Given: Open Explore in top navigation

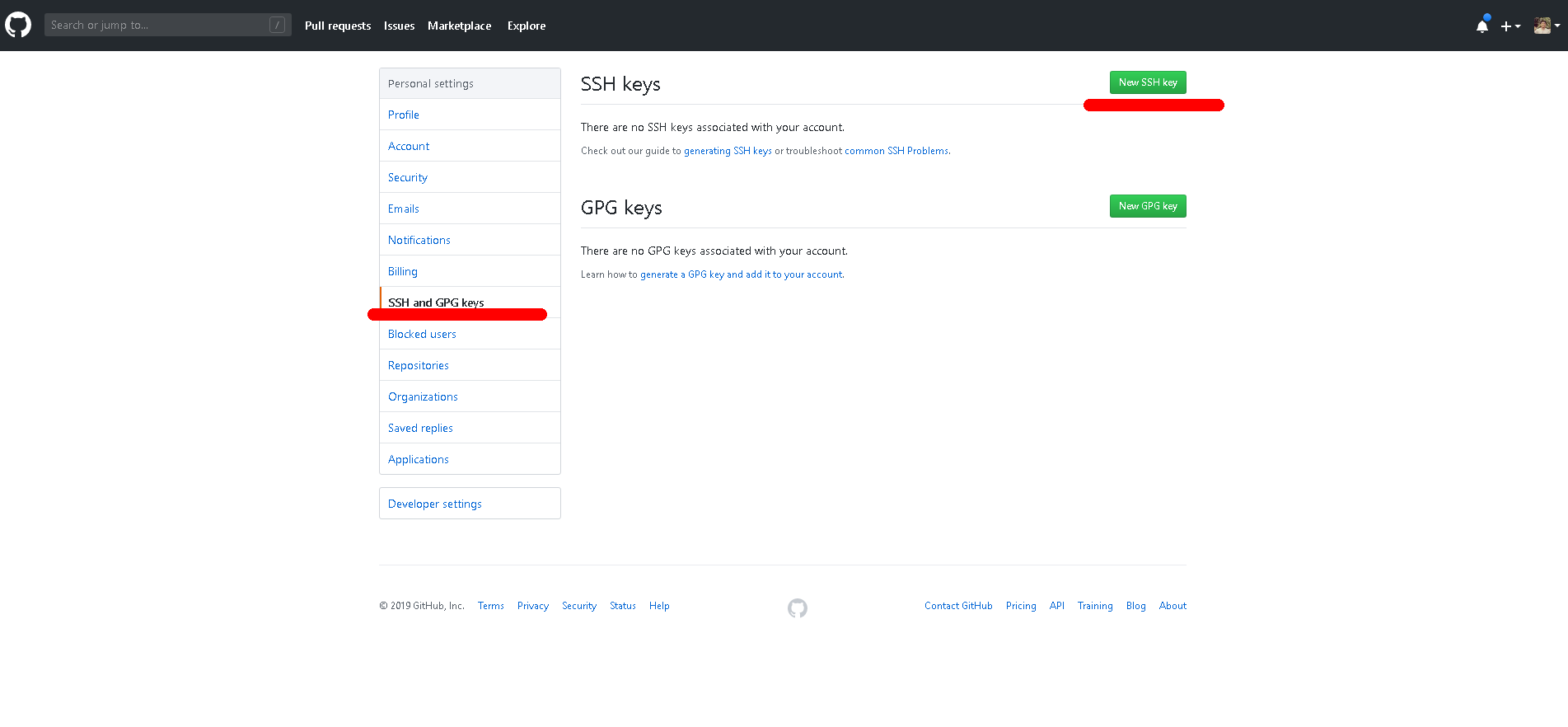Looking at the screenshot, I should 527,26.
